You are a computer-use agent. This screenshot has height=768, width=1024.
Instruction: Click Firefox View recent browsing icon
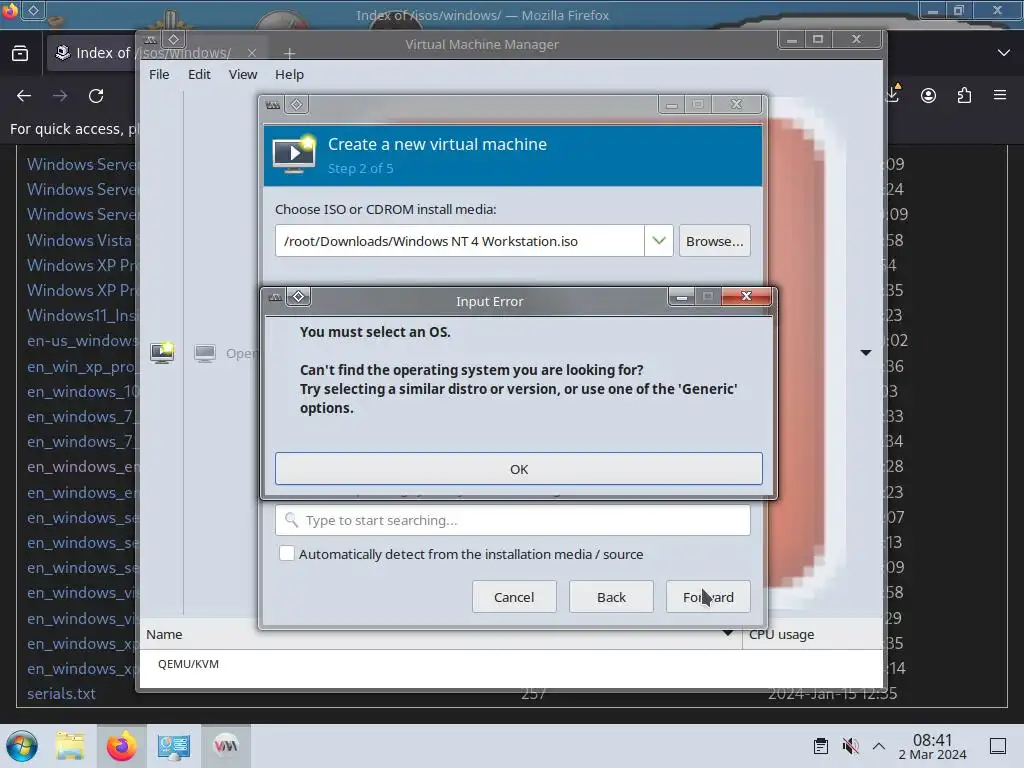pyautogui.click(x=20, y=53)
